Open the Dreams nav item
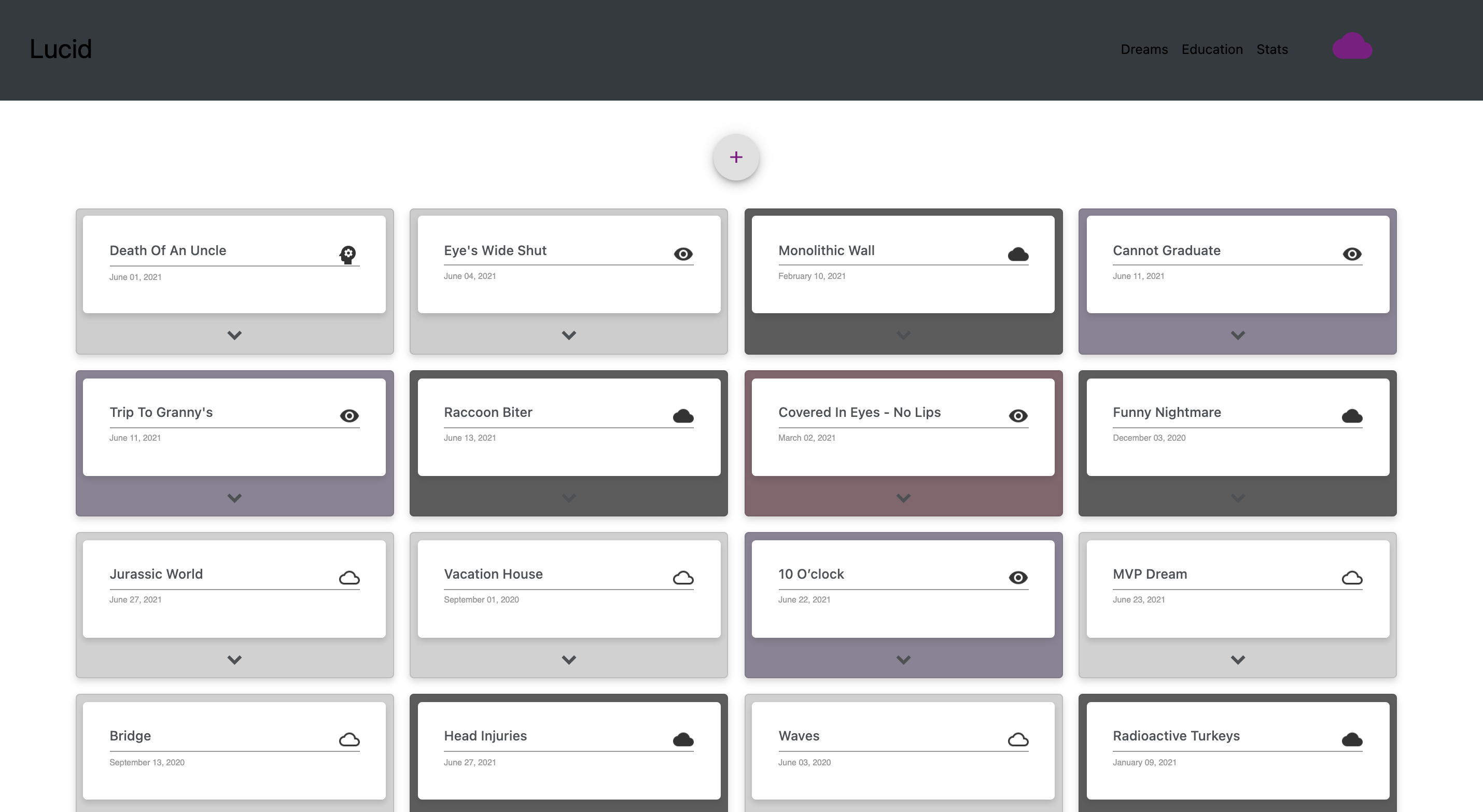The height and width of the screenshot is (812, 1483). click(x=1144, y=50)
